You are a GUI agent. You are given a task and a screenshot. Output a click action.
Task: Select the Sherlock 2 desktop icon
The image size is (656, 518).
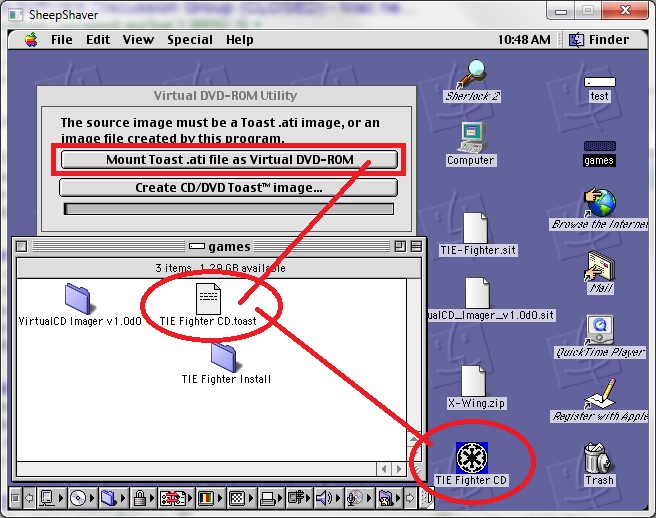(472, 81)
